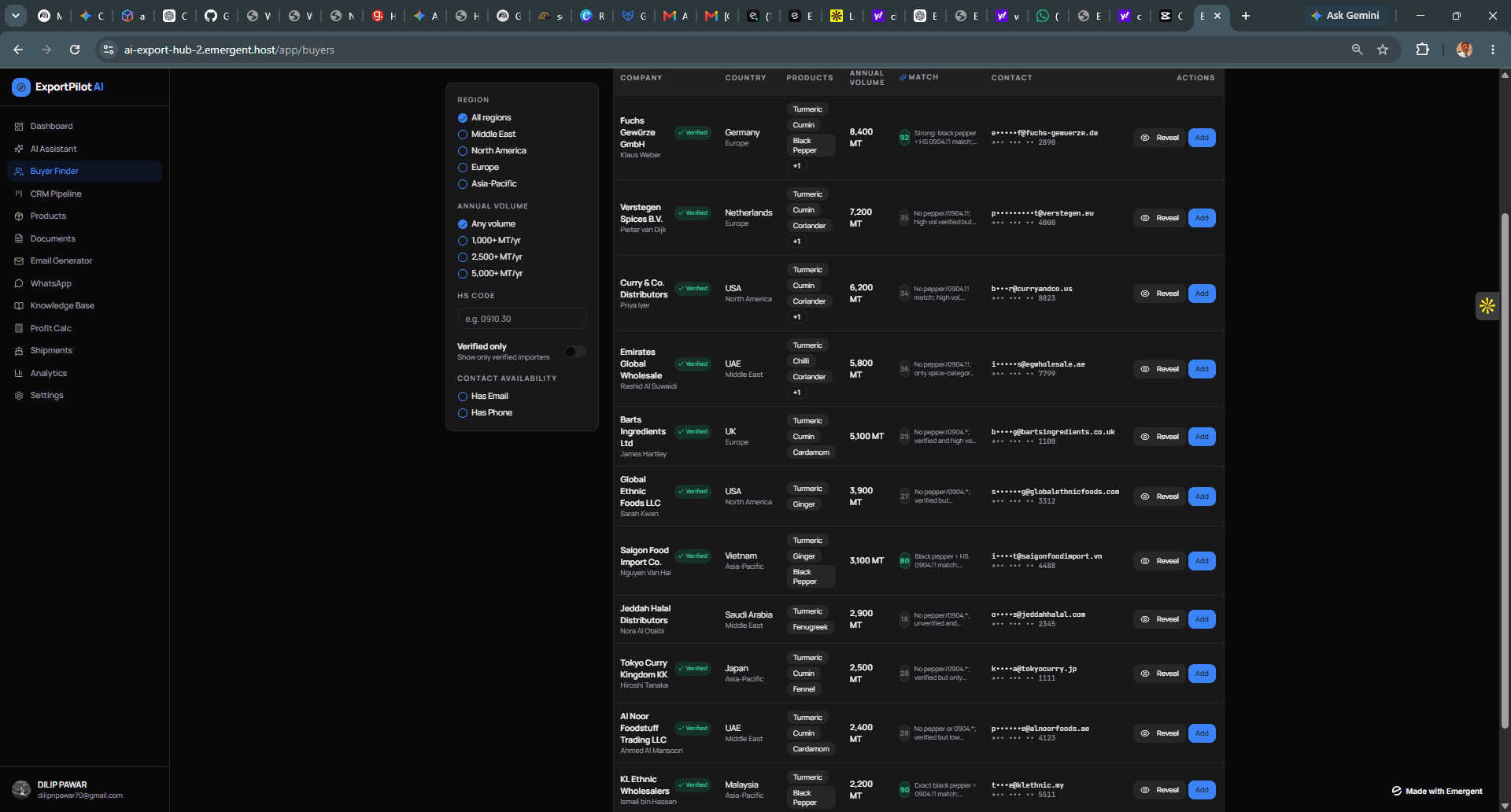Click the WhatsApp sidebar icon
This screenshot has height=812, width=1511.
coord(19,283)
